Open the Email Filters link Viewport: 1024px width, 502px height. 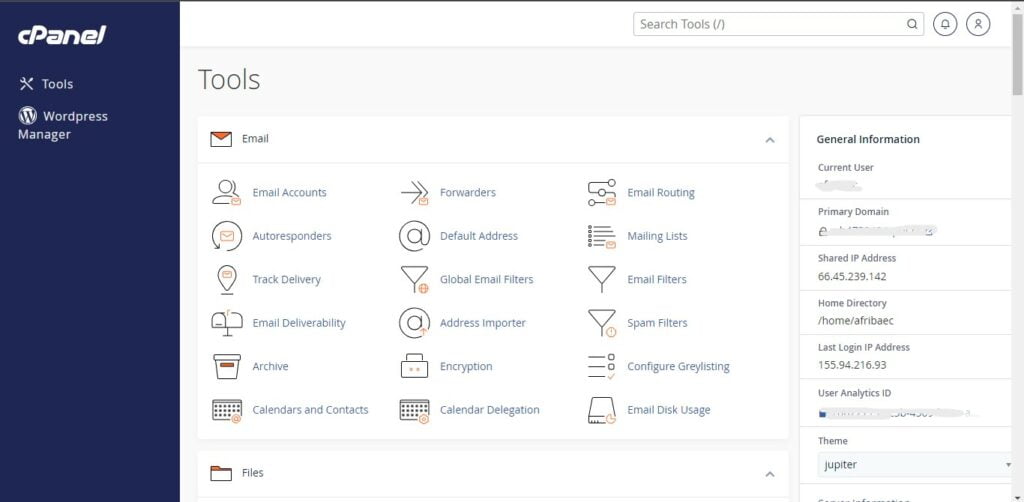pos(657,279)
